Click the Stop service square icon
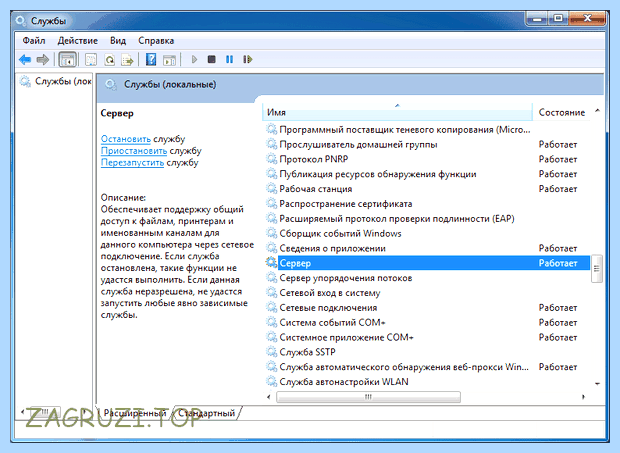 [212, 60]
